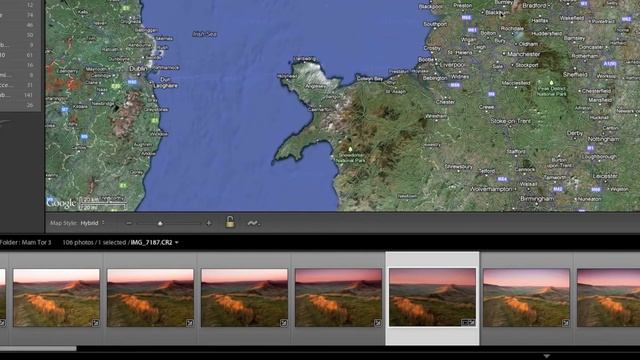Click the 'Folder : Mam Tor 3' label
The height and width of the screenshot is (360, 640).
pos(25,242)
